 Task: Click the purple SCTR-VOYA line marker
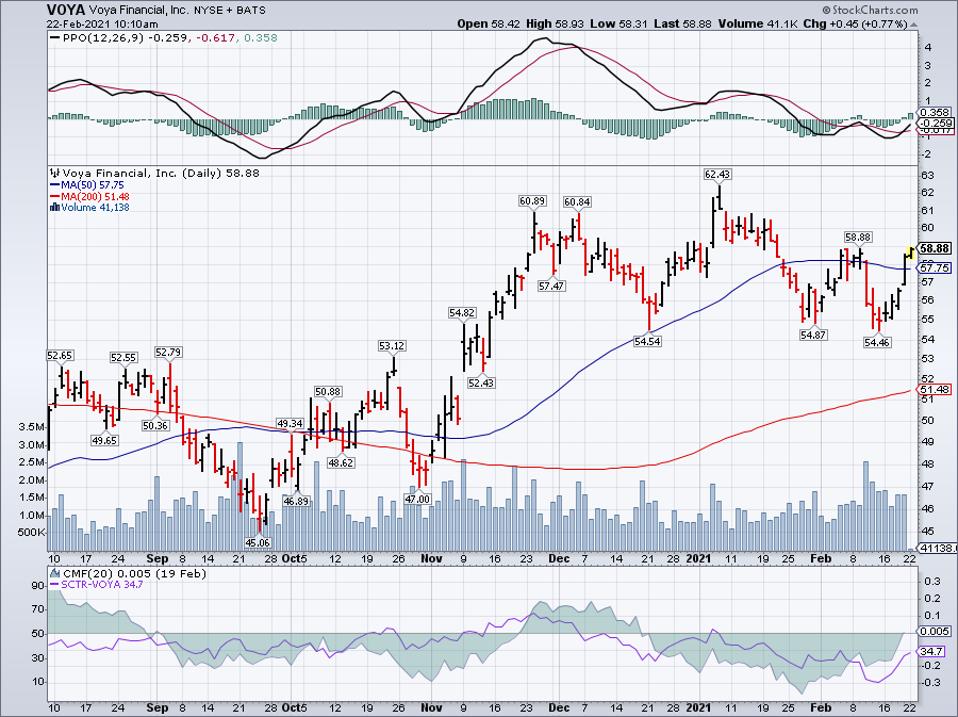tap(54, 585)
